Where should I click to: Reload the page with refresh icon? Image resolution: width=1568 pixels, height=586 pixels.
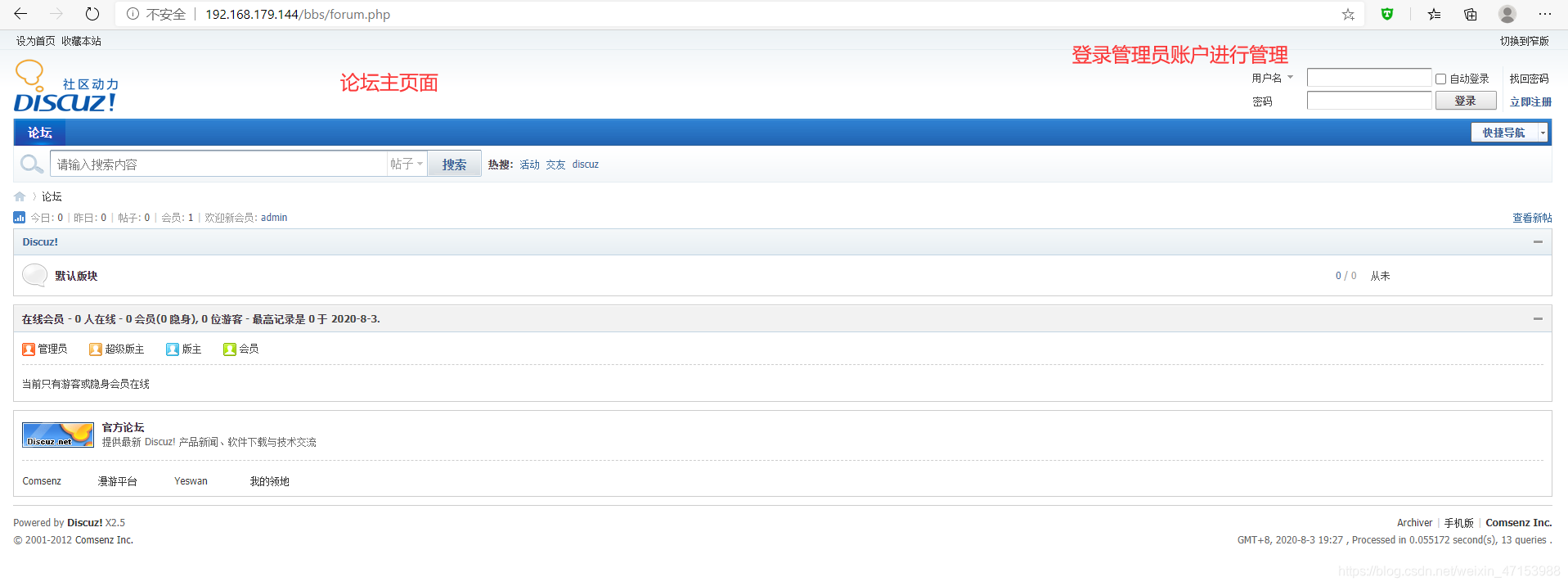(x=92, y=14)
